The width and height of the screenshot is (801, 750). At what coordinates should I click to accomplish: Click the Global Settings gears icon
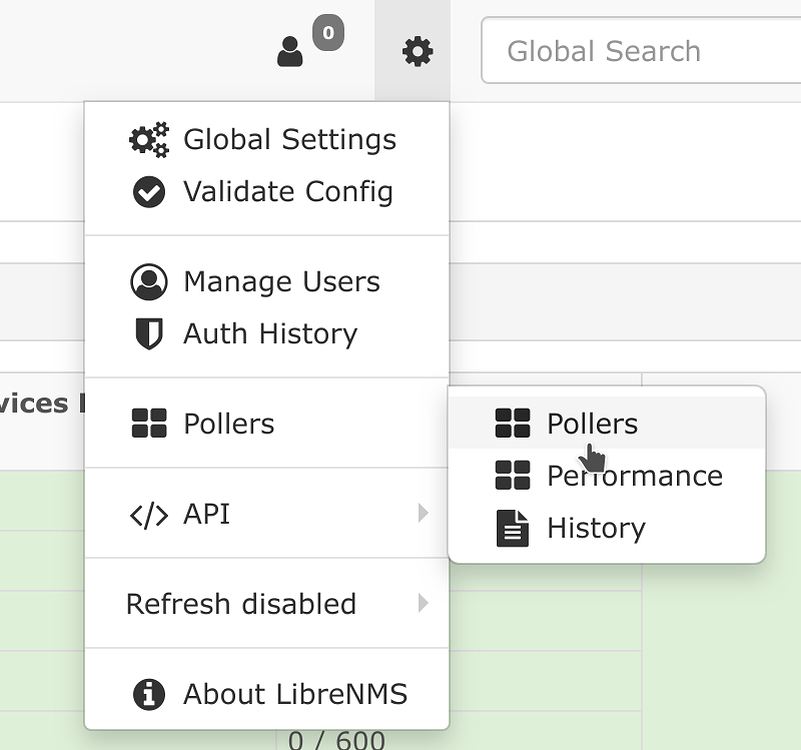pyautogui.click(x=149, y=139)
